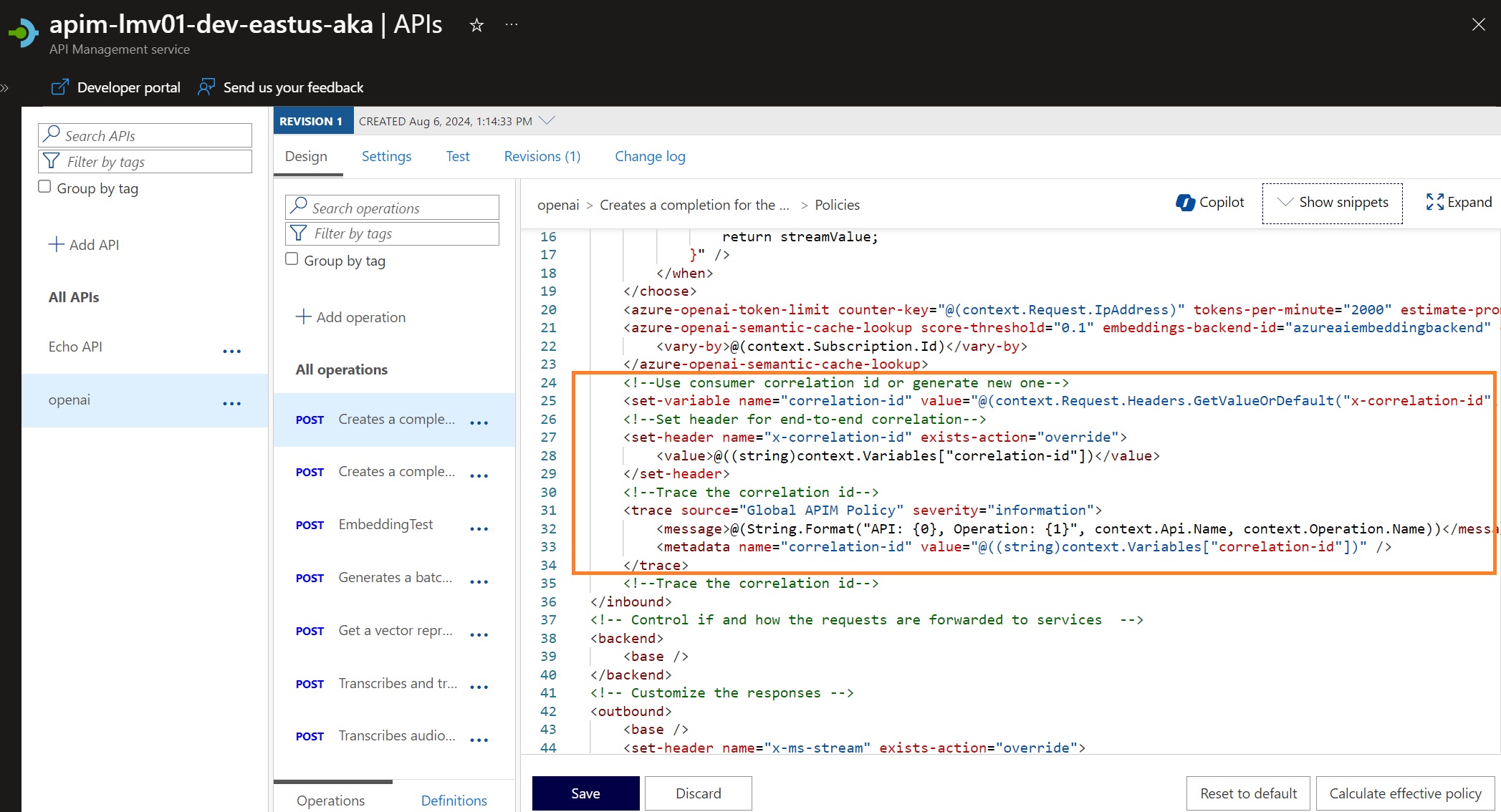The image size is (1501, 812).
Task: Favorite the service with the star icon
Action: coord(476,26)
